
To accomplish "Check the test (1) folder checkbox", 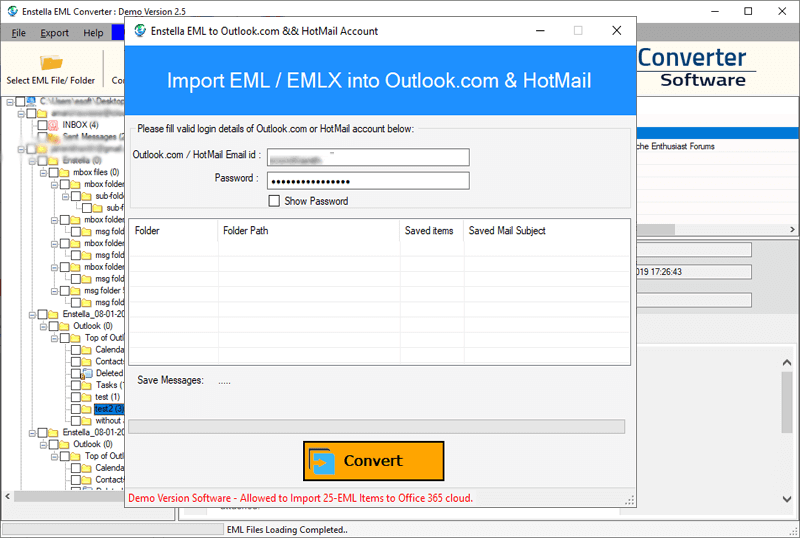I will coord(76,397).
